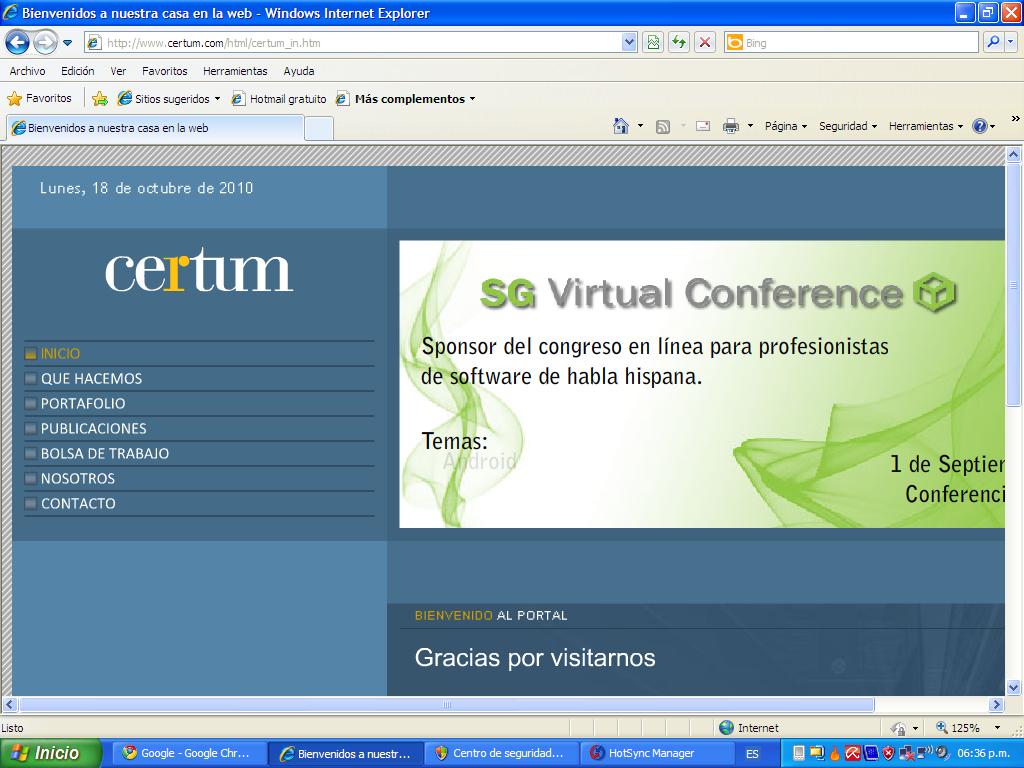Screen dimensions: 1024x768
Task: Open the recent pages dropdown next to Forward
Action: tap(67, 43)
